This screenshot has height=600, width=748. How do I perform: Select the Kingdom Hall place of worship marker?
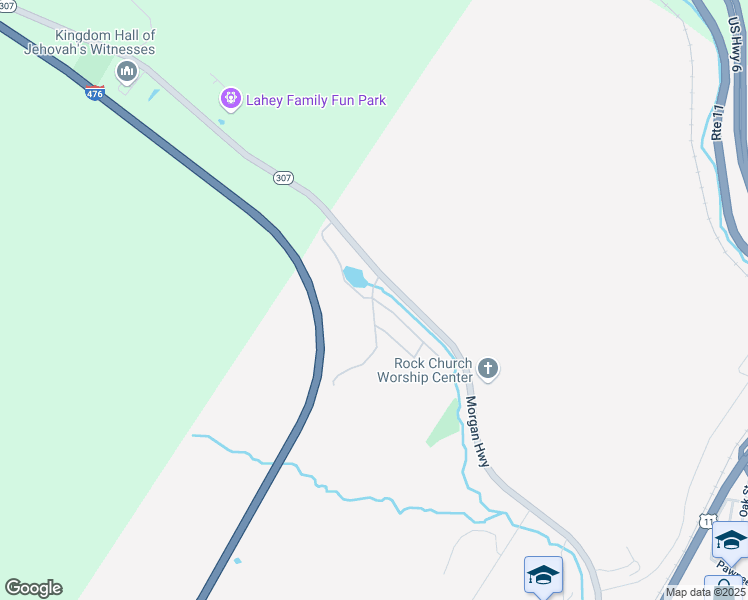pyautogui.click(x=126, y=72)
